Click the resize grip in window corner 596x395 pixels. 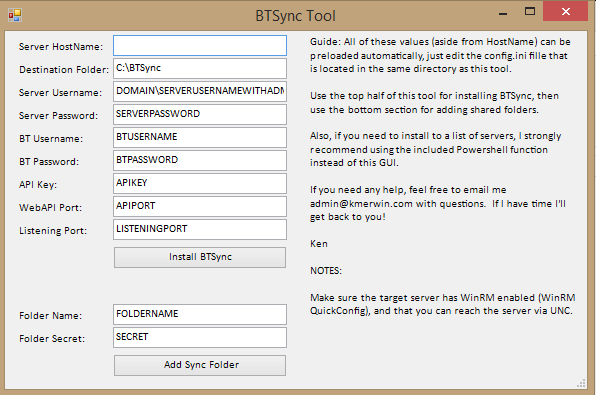coord(581,383)
